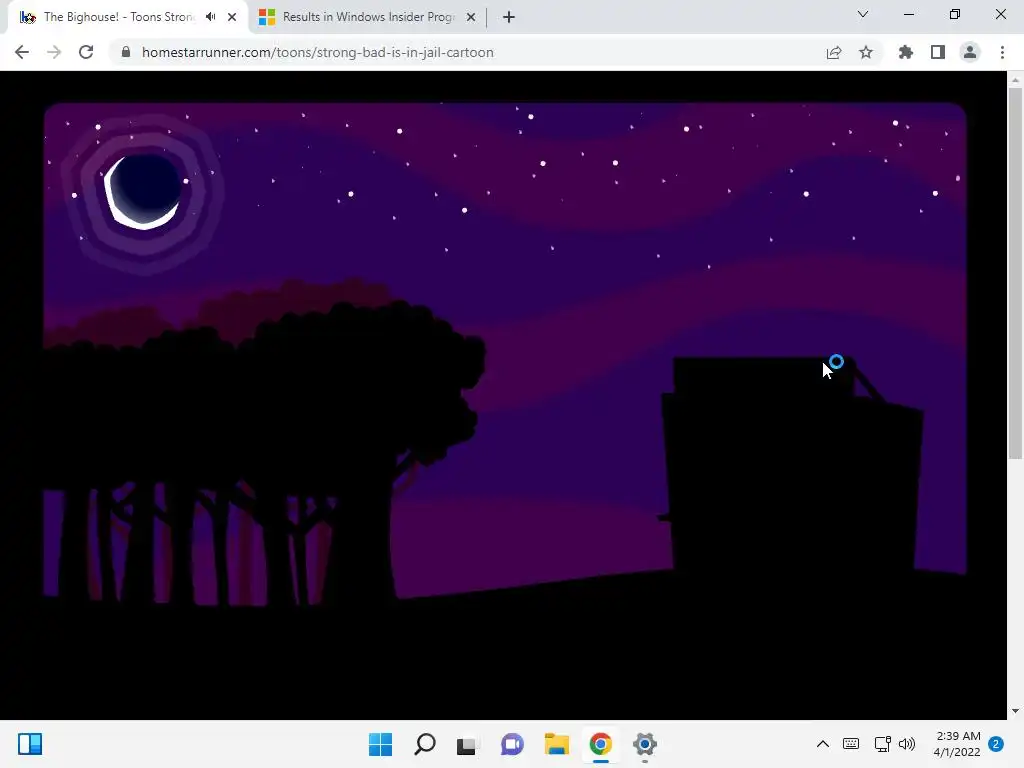Share this page via share icon

coord(833,52)
